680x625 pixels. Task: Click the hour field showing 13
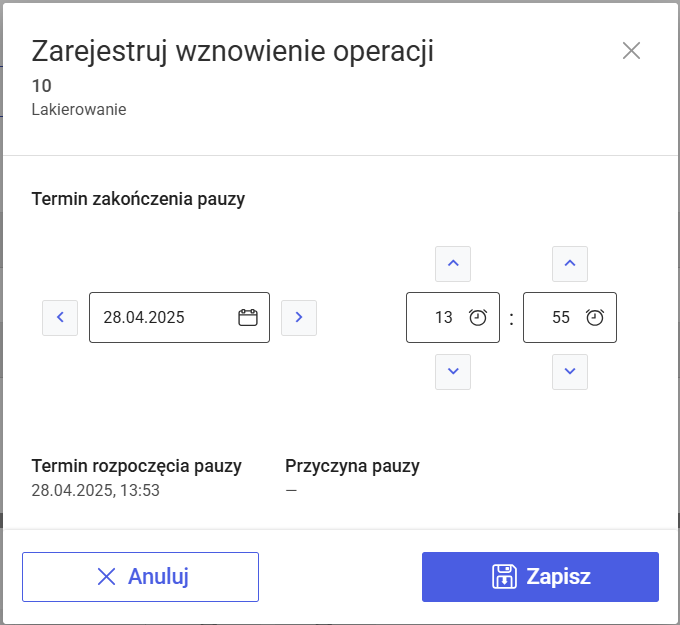click(441, 318)
